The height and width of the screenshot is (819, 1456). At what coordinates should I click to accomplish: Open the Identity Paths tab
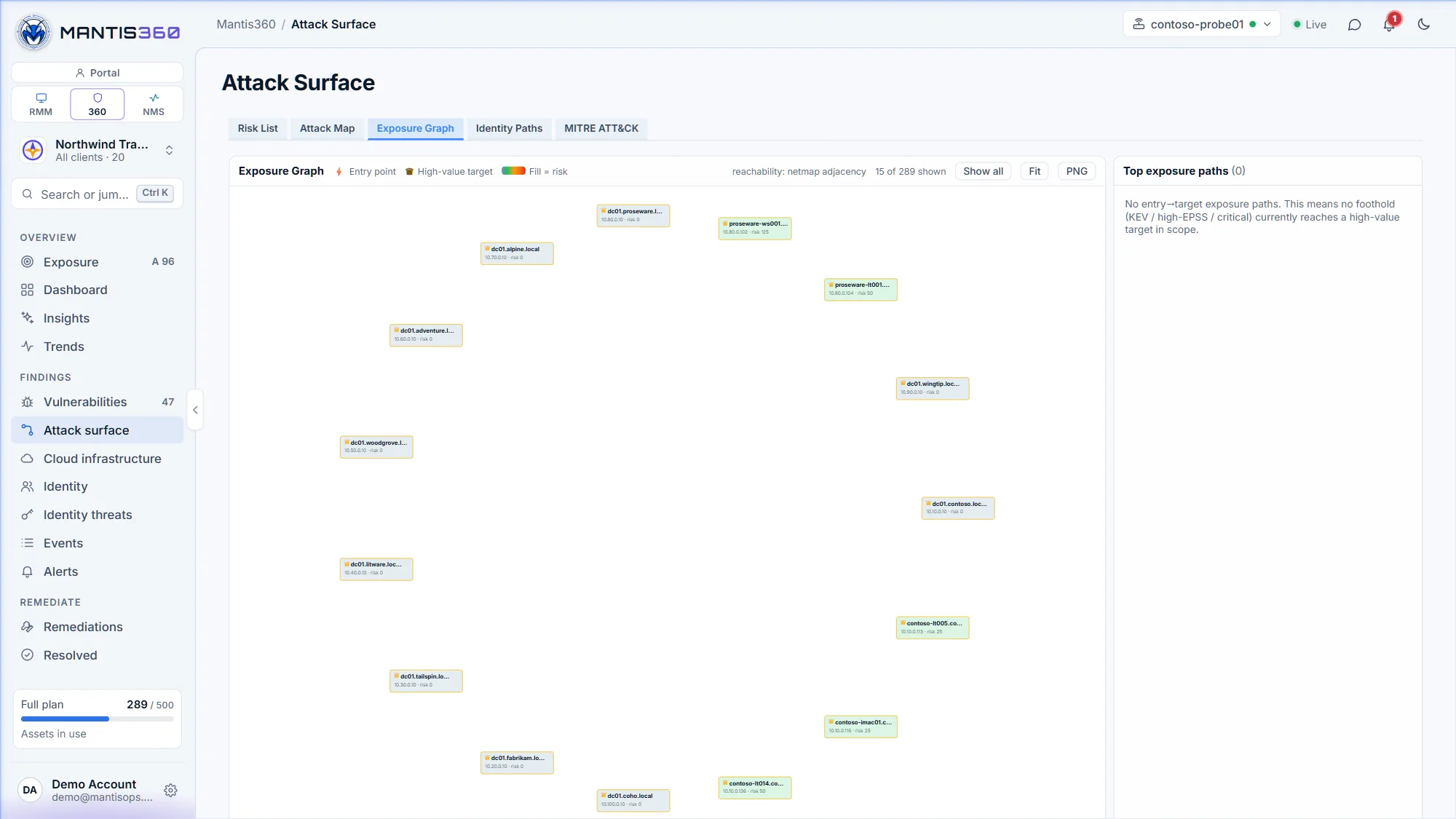coord(509,128)
